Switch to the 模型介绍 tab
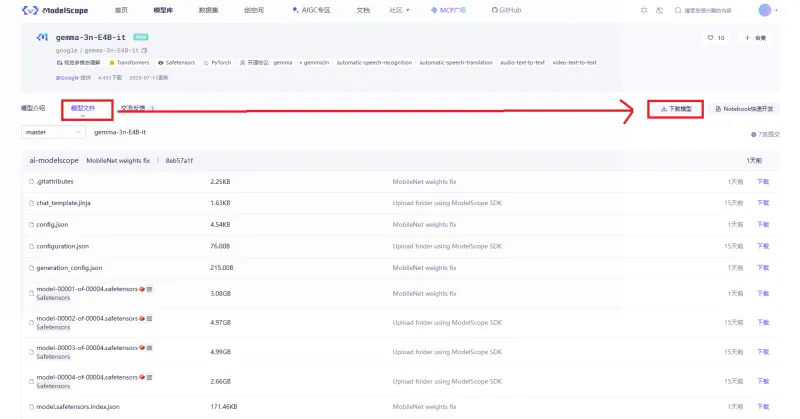The image size is (800, 419). [33, 107]
